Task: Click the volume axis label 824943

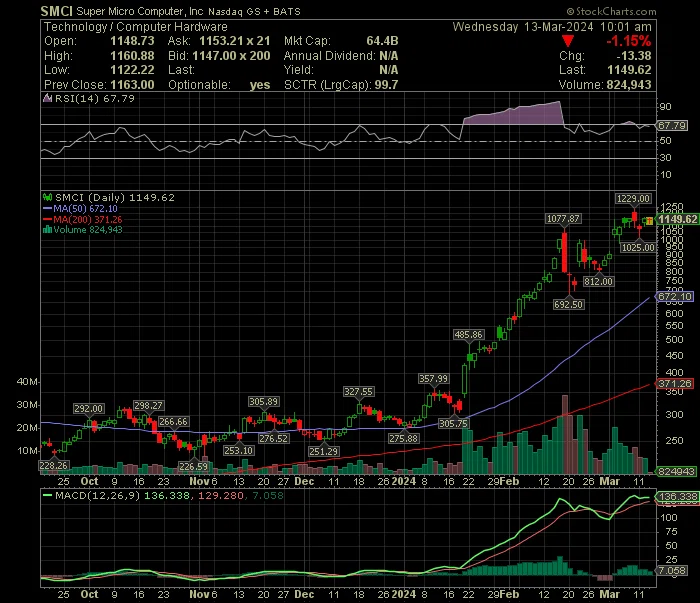Action: (676, 472)
